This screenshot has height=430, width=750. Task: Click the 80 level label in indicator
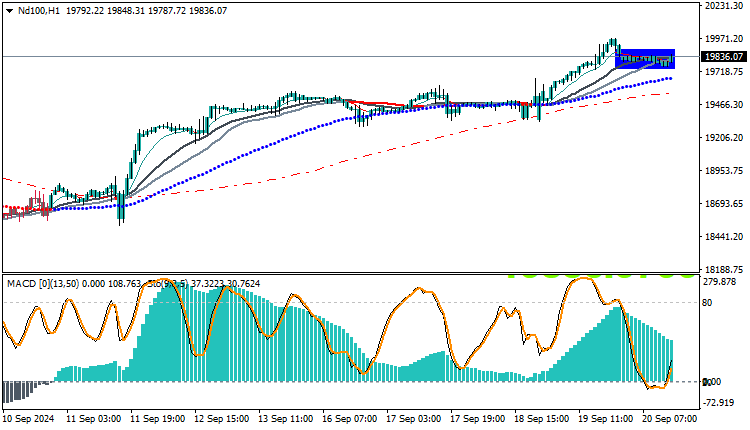707,303
